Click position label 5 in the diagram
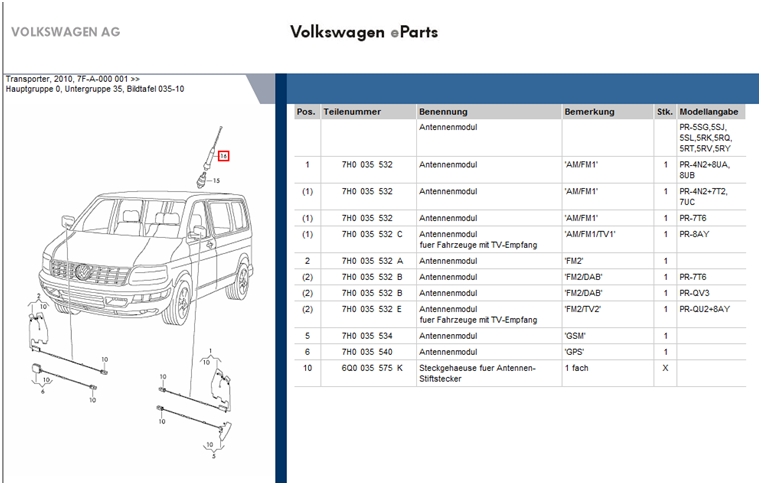The width and height of the screenshot is (761, 485). point(214,455)
